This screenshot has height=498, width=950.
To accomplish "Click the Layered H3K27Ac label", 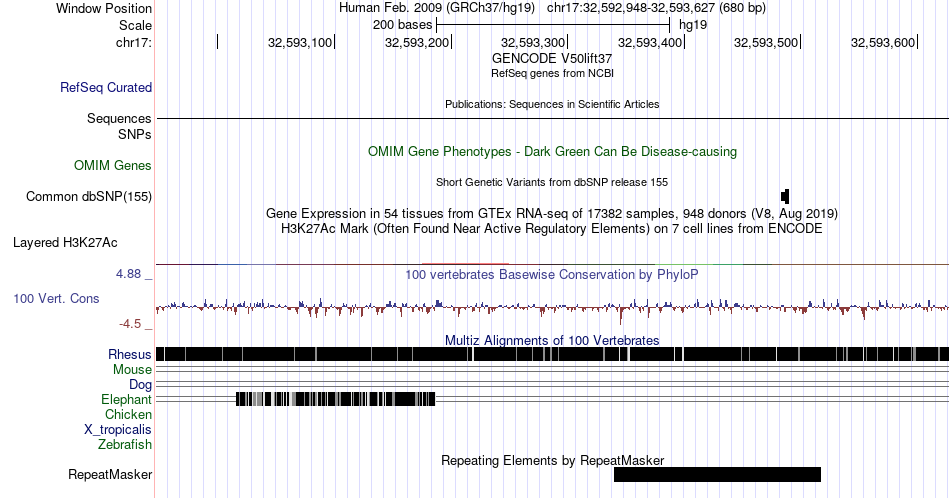I will coord(65,242).
